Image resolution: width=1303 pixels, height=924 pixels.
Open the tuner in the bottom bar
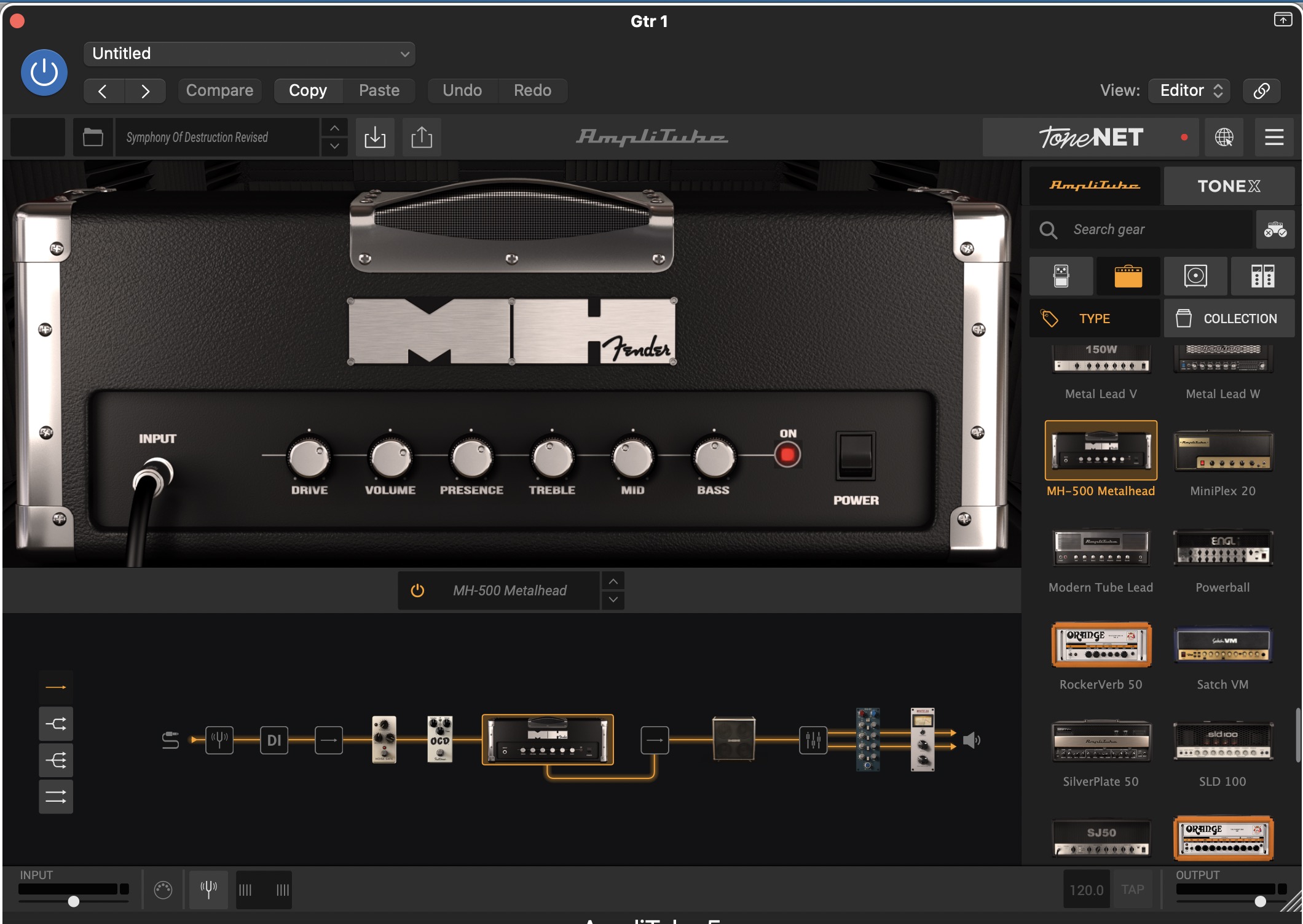(x=208, y=889)
